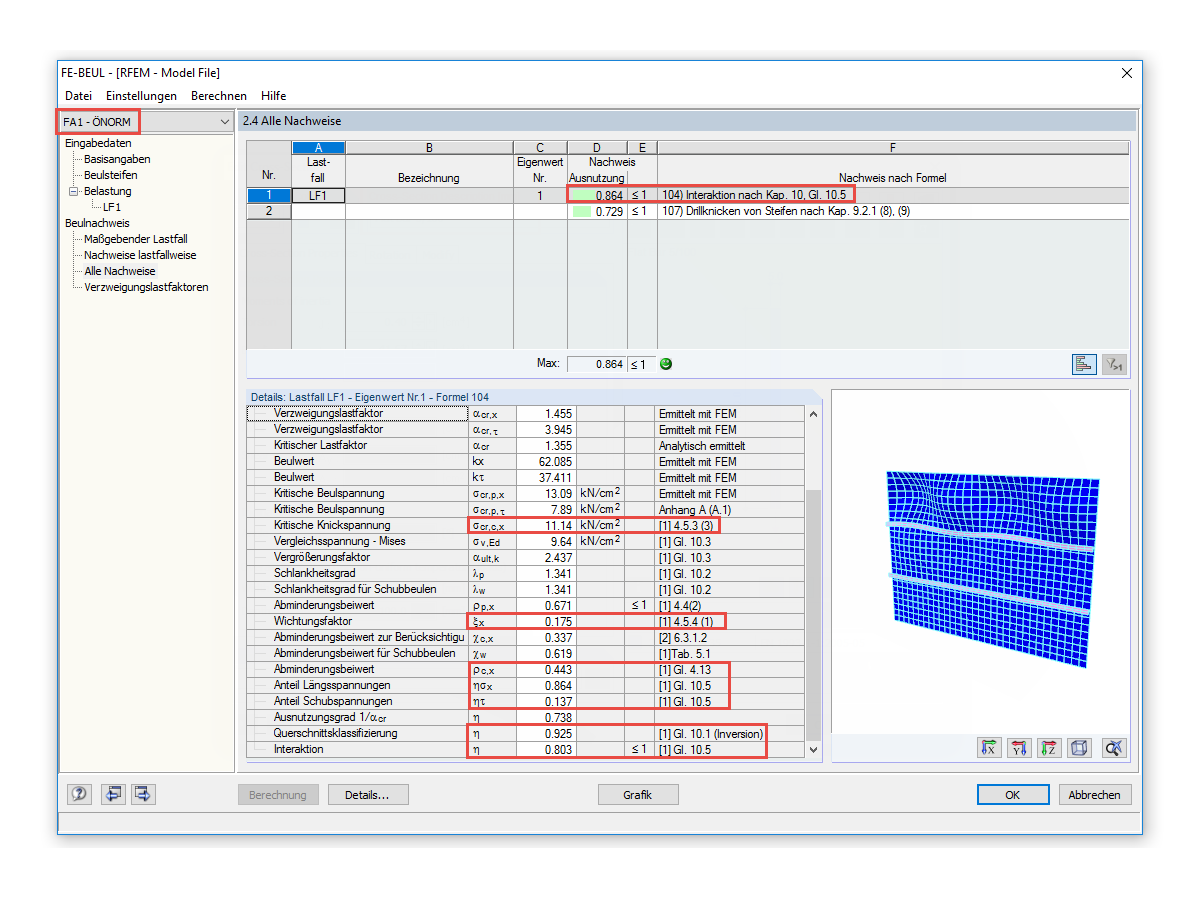Viewport: 1200px width, 900px height.
Task: Click column header F
Action: pos(893,148)
